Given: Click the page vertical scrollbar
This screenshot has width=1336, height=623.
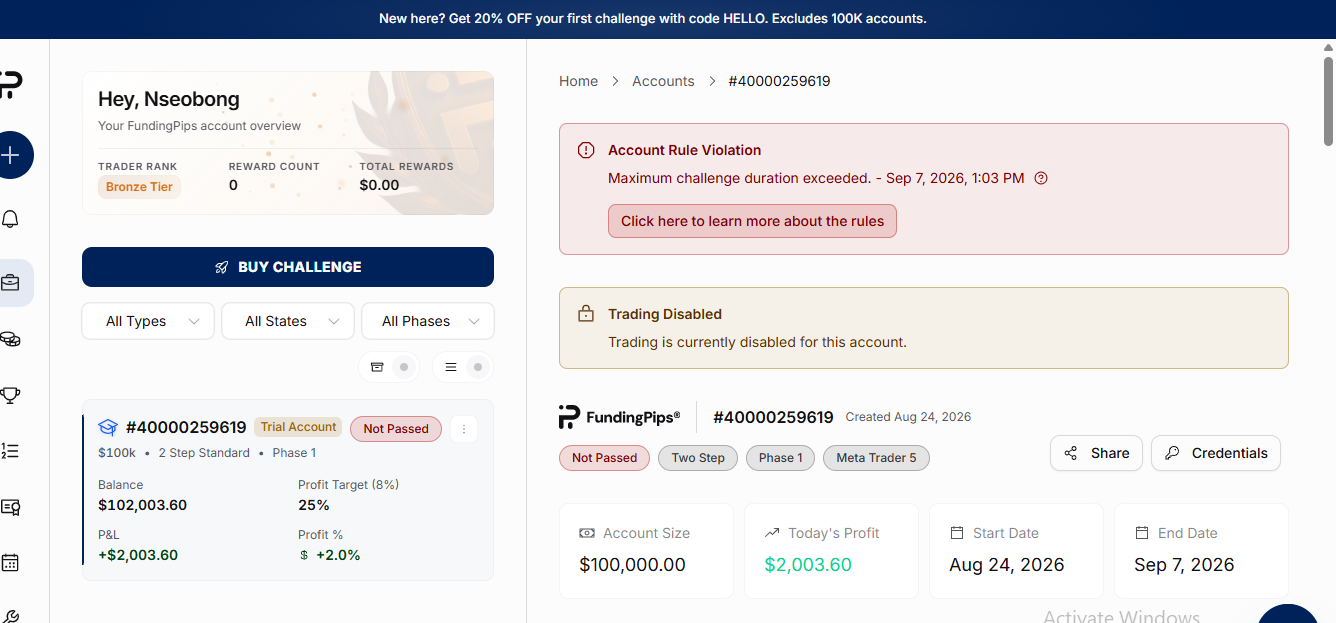Looking at the screenshot, I should [x=1328, y=100].
